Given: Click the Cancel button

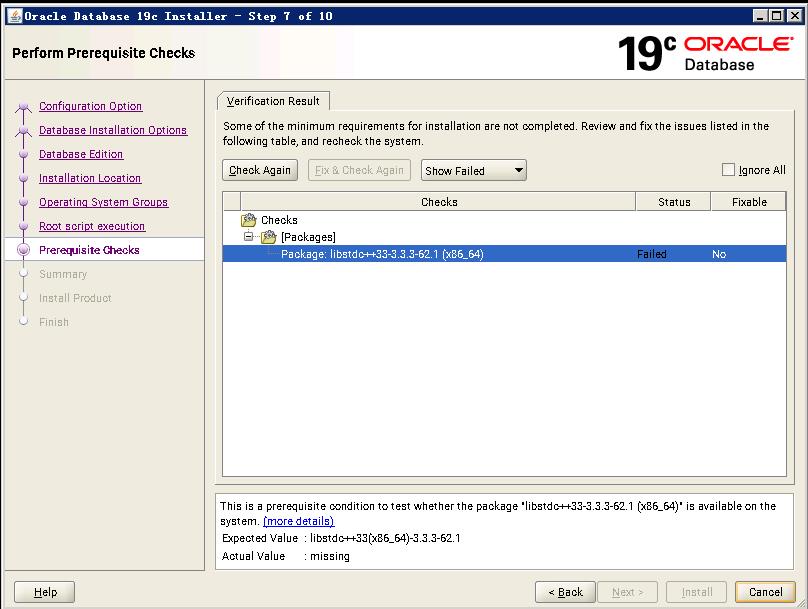Looking at the screenshot, I should point(765,592).
